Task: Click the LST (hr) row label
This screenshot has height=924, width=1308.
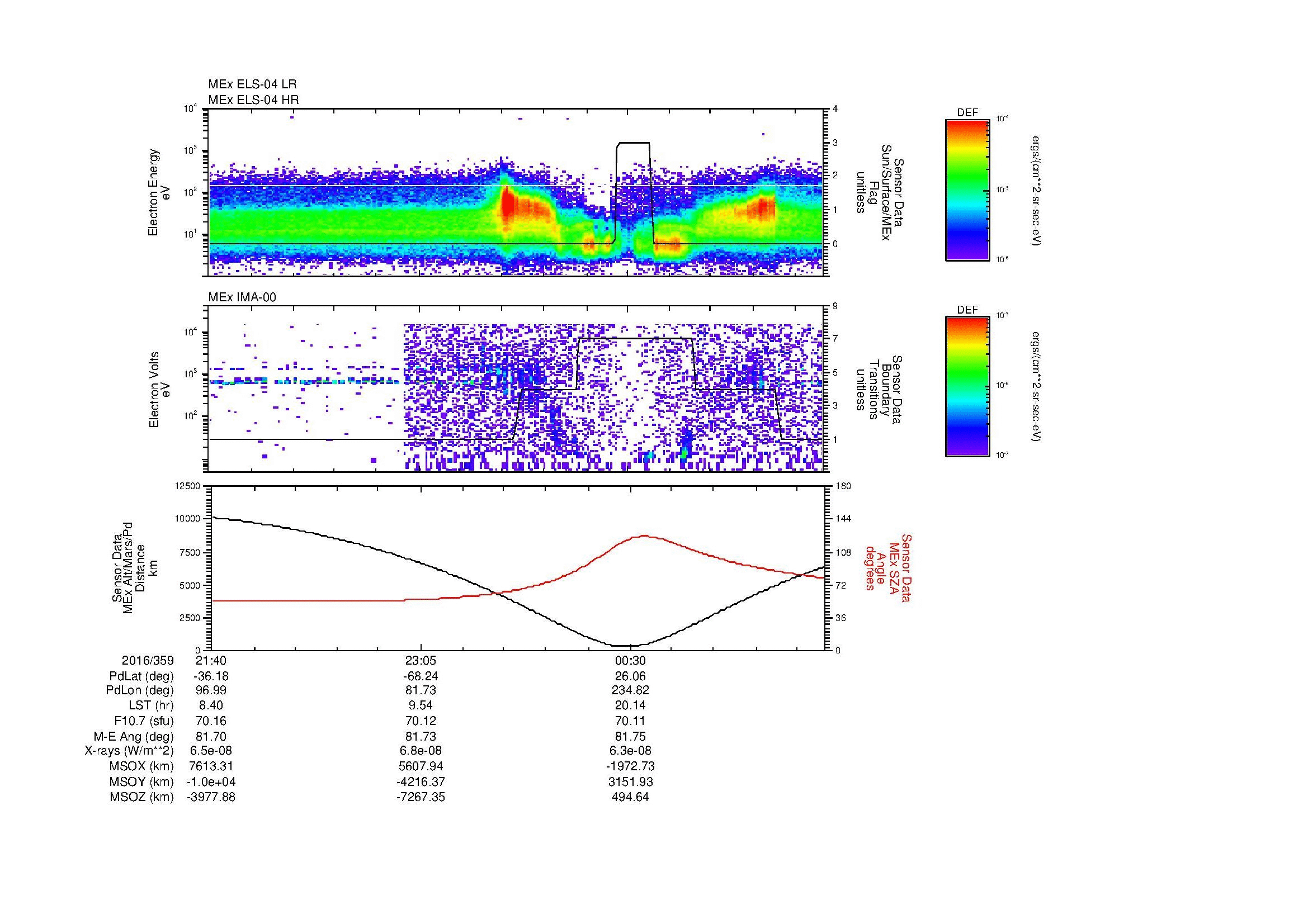Action: tap(151, 705)
